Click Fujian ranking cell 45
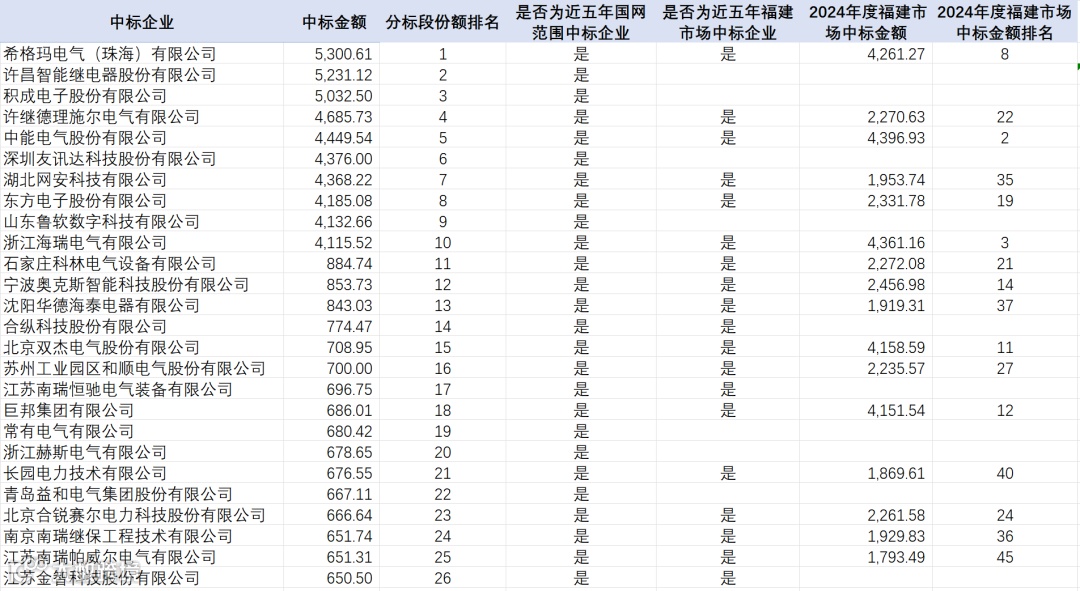This screenshot has width=1080, height=591. click(1004, 557)
